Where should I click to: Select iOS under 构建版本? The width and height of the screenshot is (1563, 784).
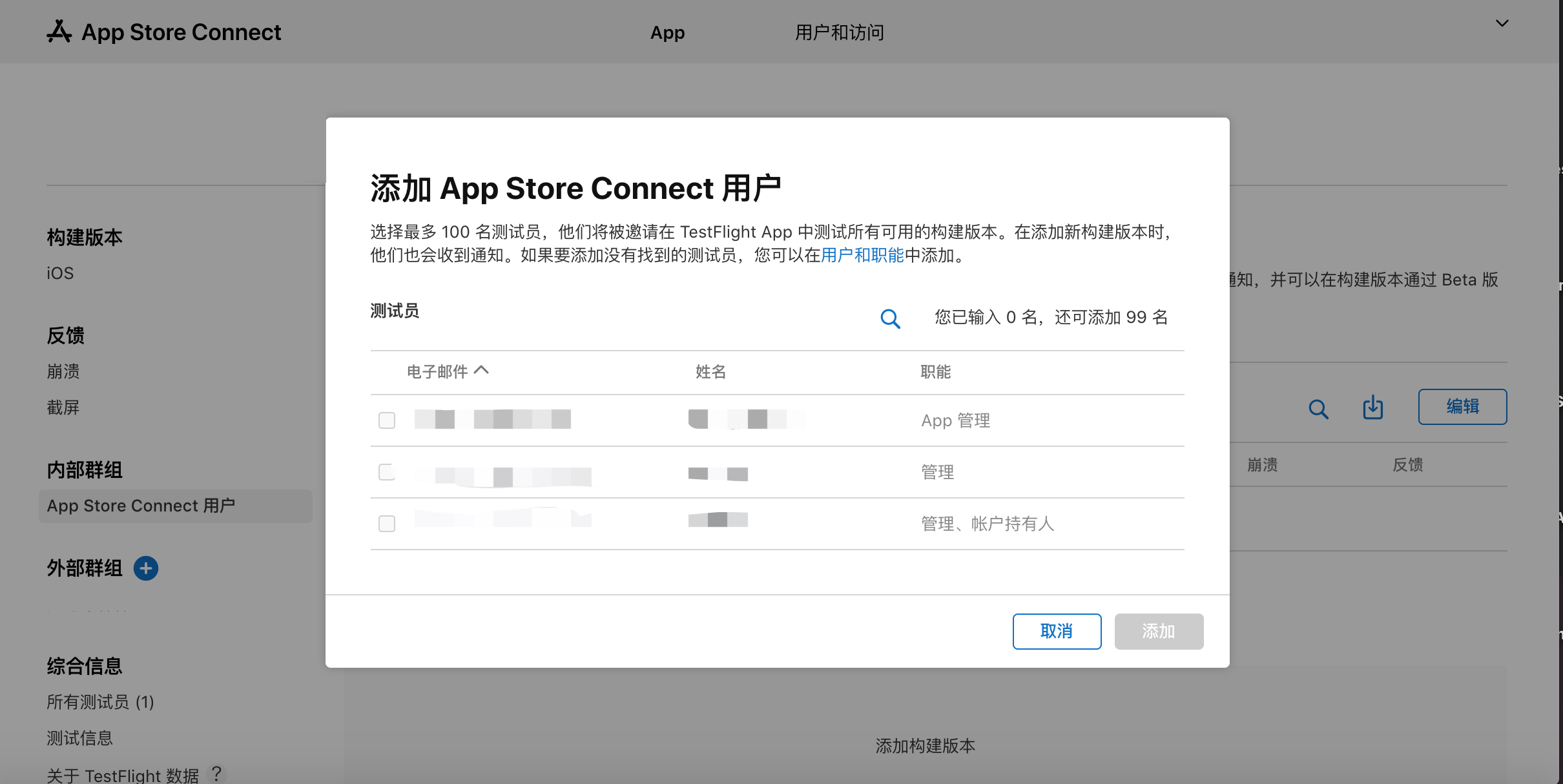(60, 273)
